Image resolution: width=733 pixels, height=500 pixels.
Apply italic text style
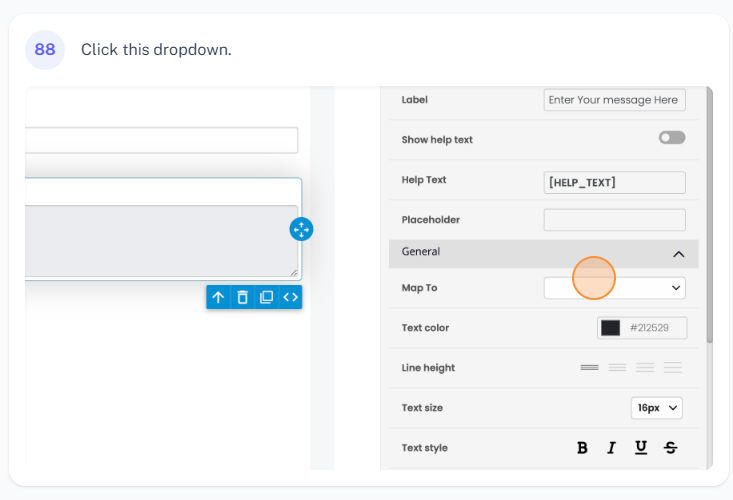611,448
